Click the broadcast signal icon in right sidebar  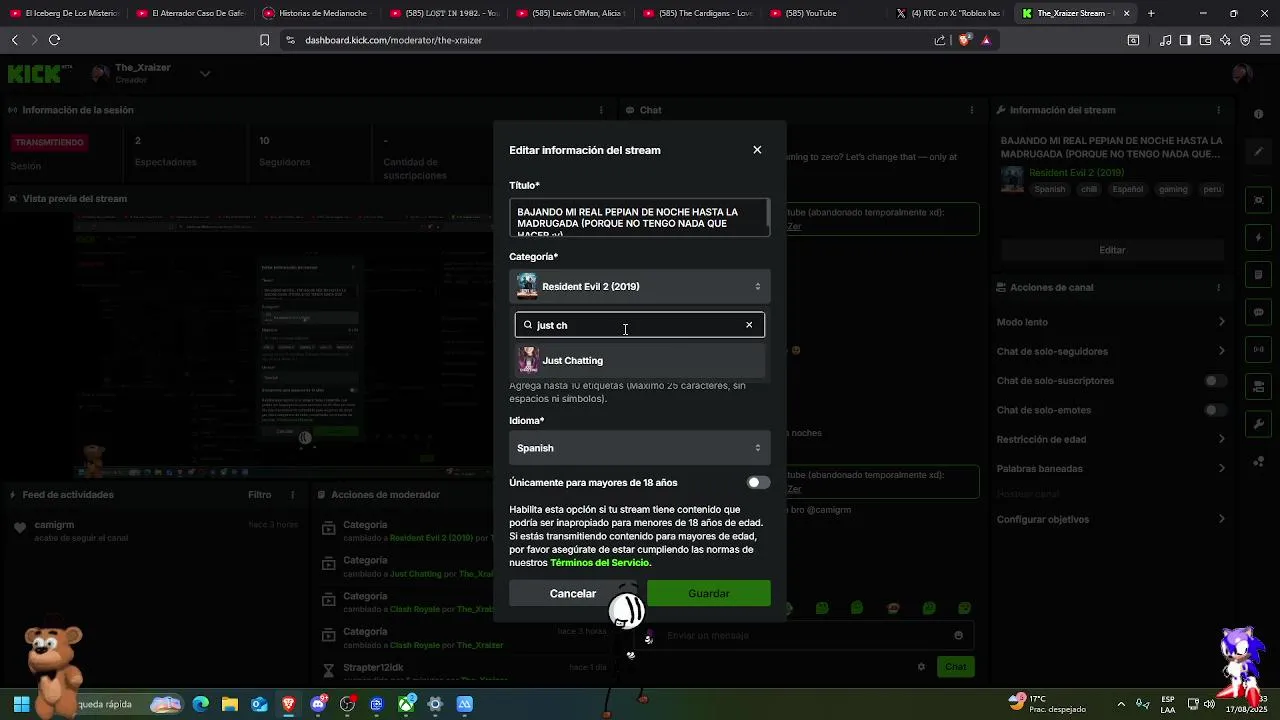[1259, 349]
